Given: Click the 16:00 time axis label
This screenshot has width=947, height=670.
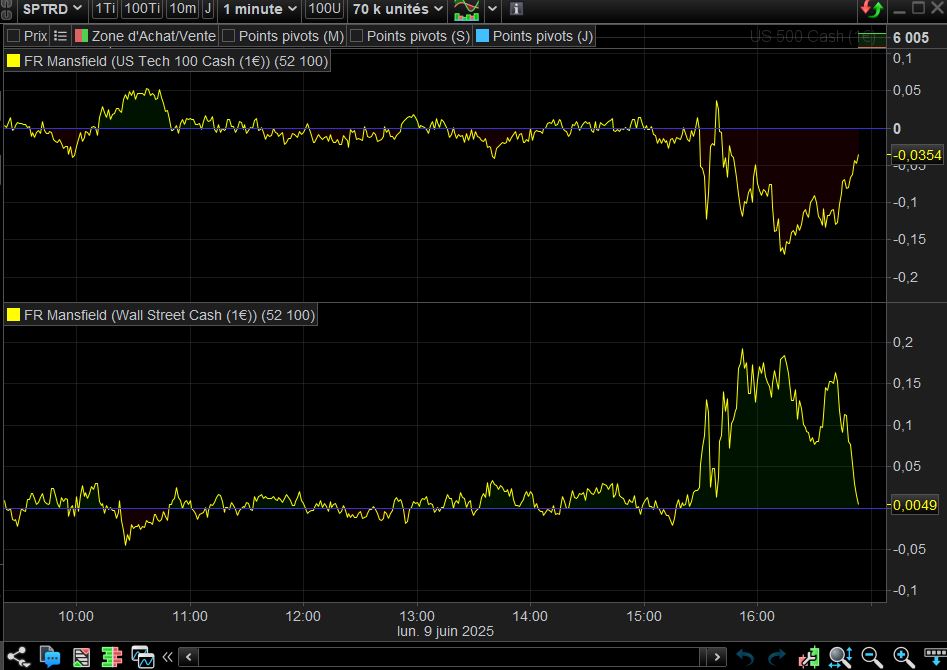Looking at the screenshot, I should pos(757,616).
